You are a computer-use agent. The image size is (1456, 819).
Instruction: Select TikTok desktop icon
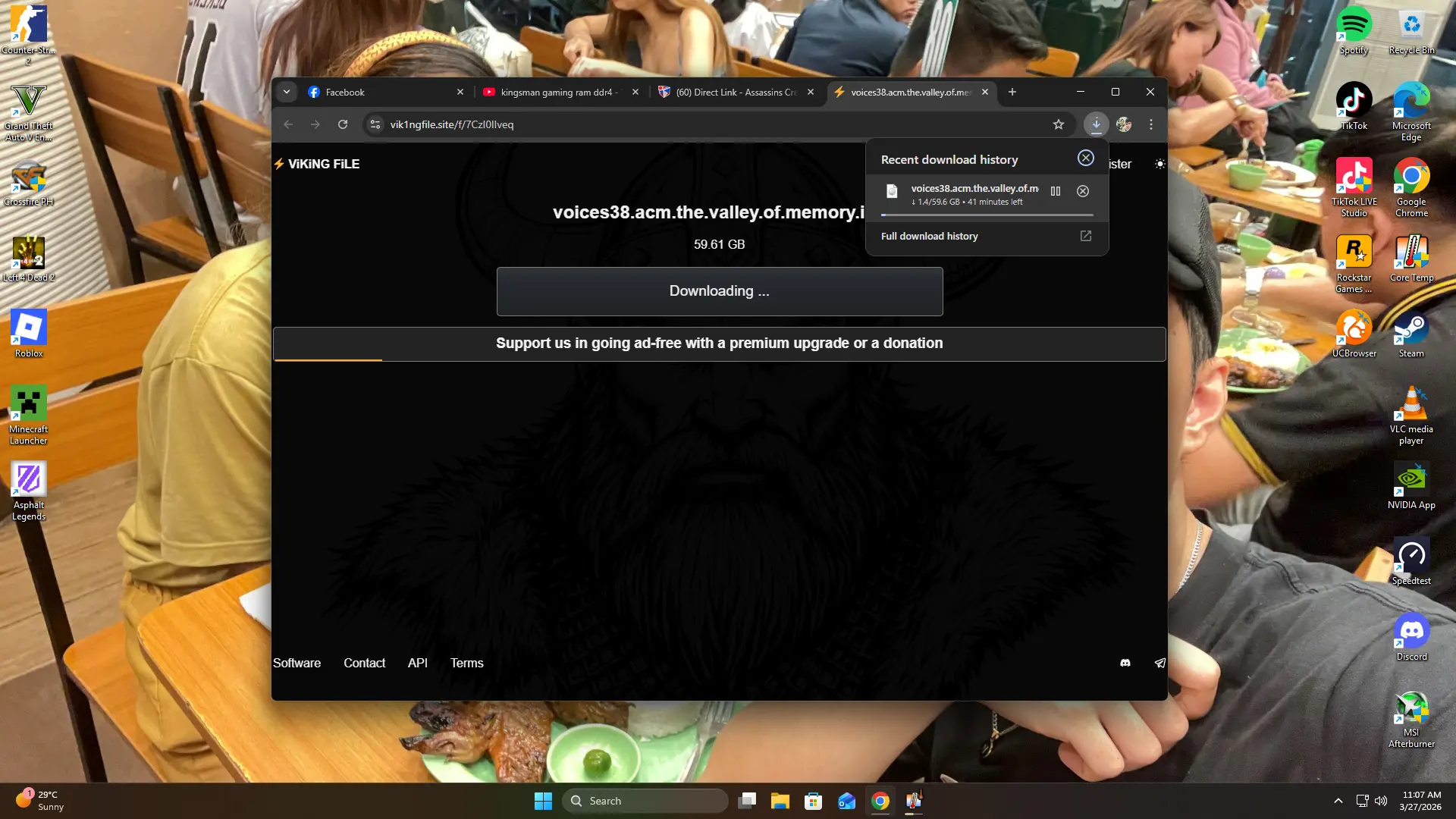point(1354,106)
